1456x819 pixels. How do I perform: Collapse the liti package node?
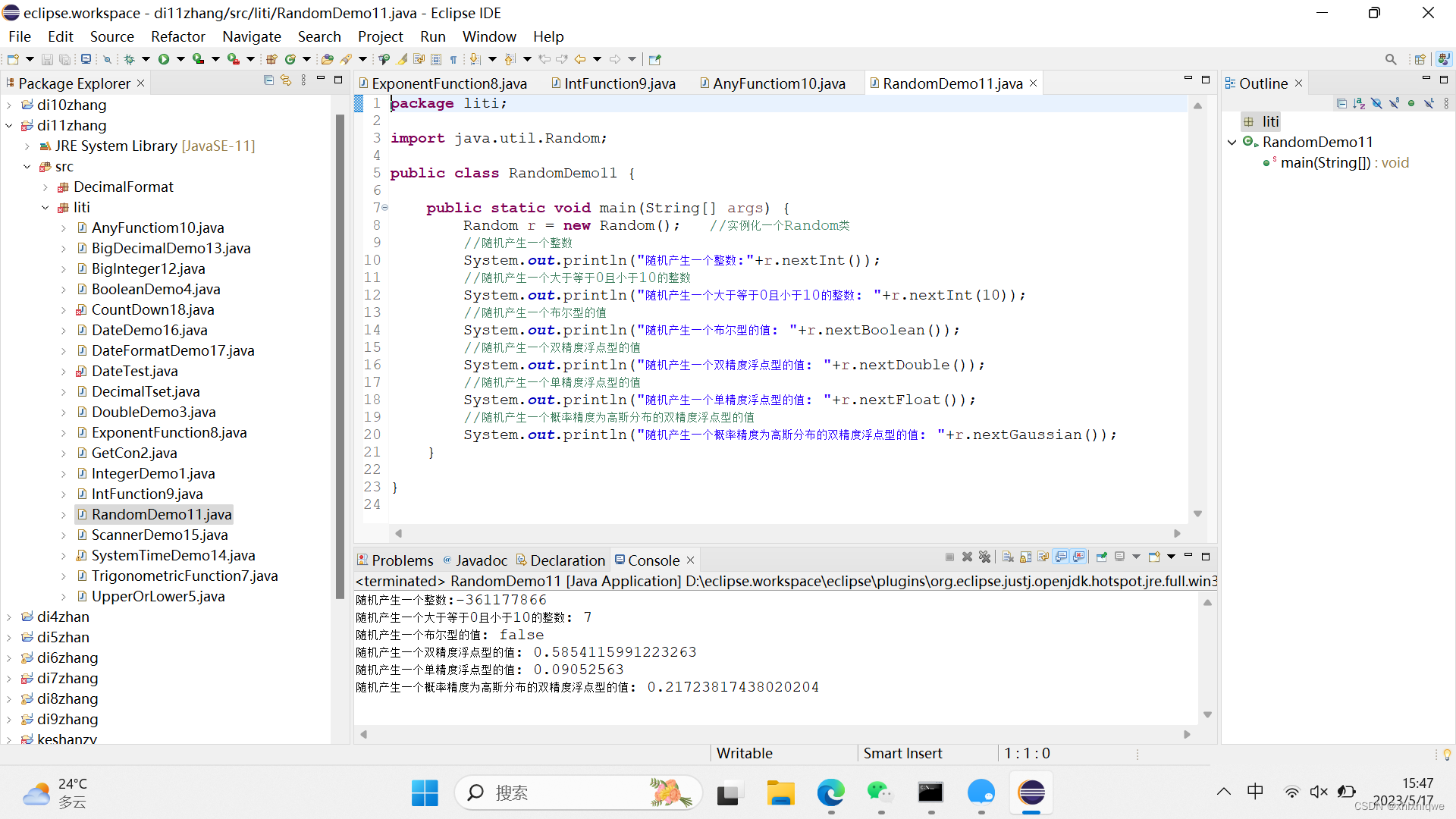click(x=45, y=208)
